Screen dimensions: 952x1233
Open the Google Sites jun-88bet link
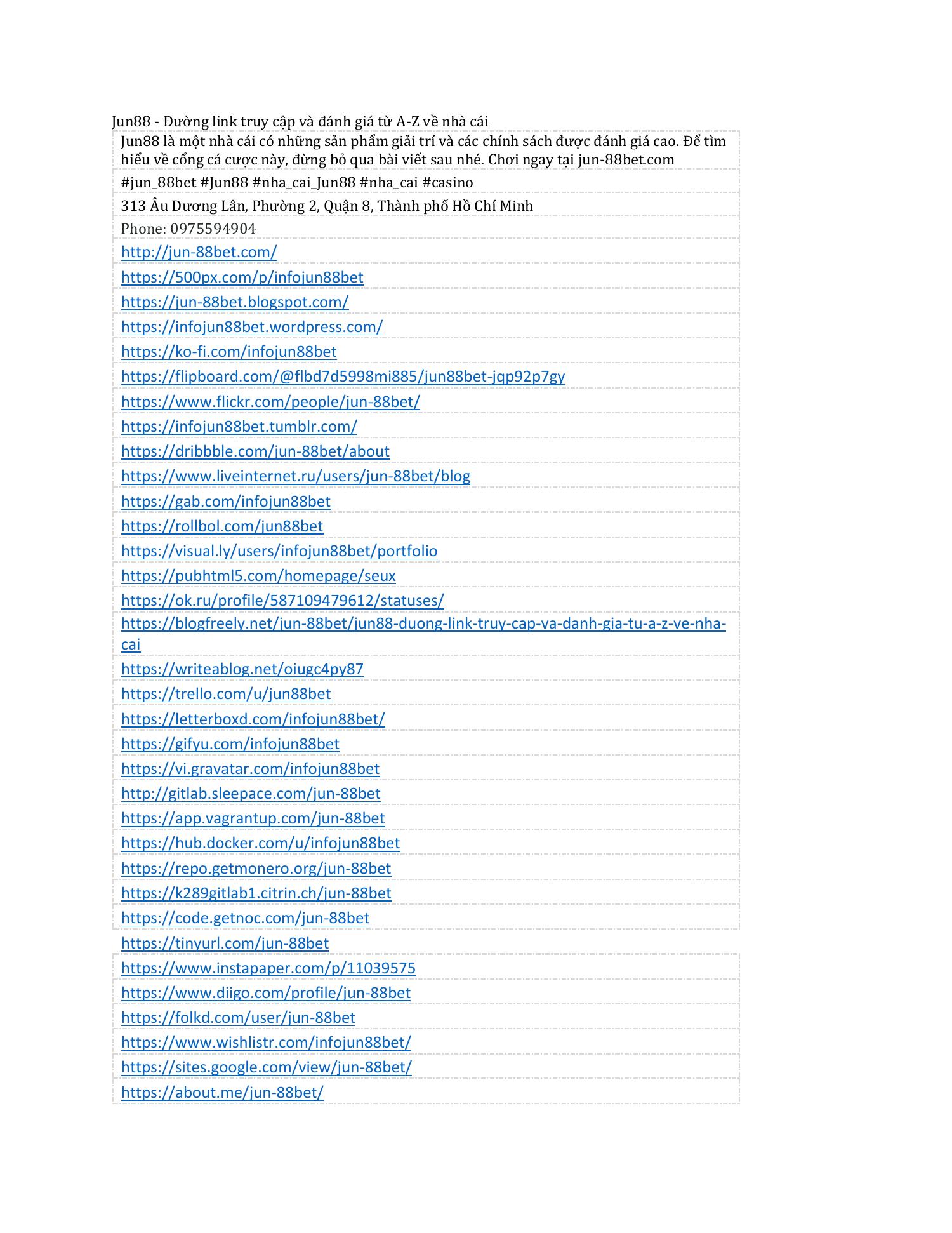[266, 1067]
